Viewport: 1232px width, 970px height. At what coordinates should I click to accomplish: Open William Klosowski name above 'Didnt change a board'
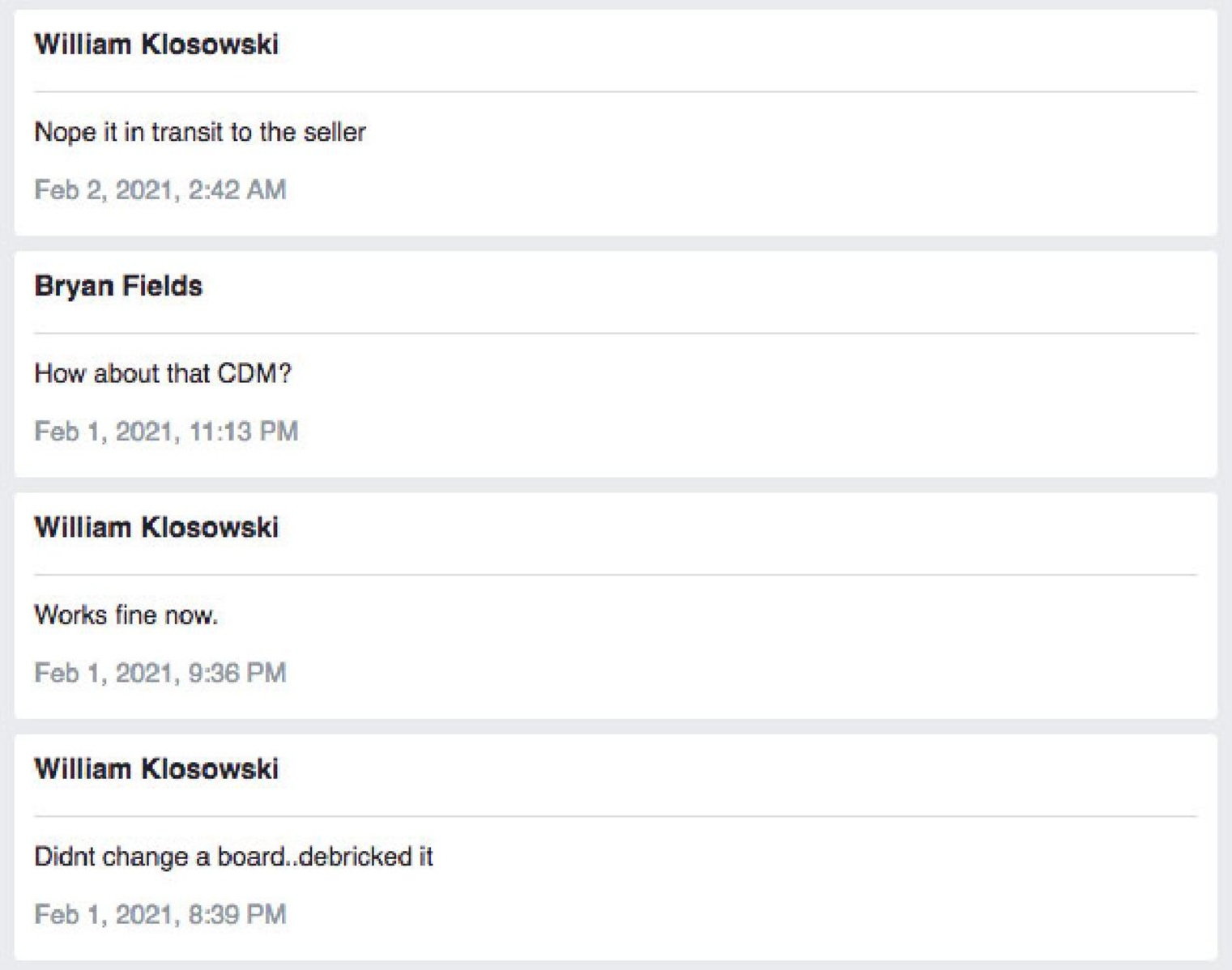click(156, 769)
